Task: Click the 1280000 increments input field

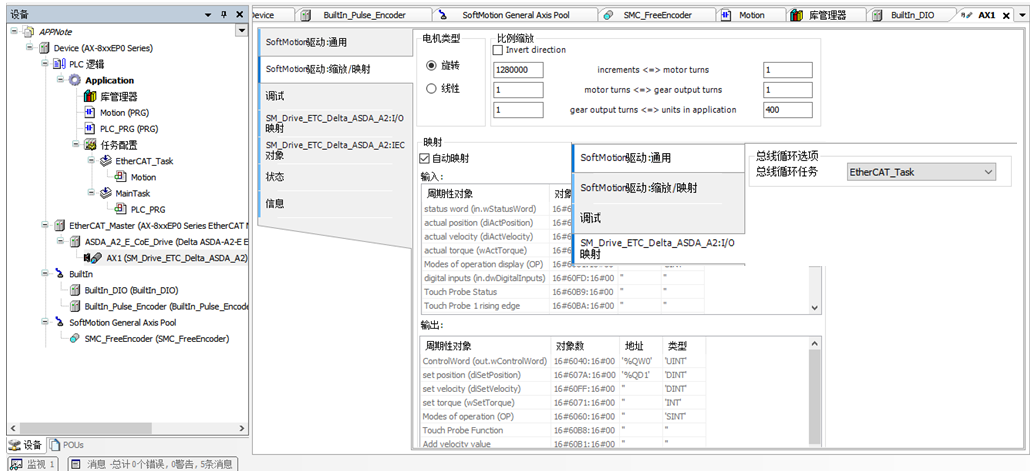Action: click(518, 70)
